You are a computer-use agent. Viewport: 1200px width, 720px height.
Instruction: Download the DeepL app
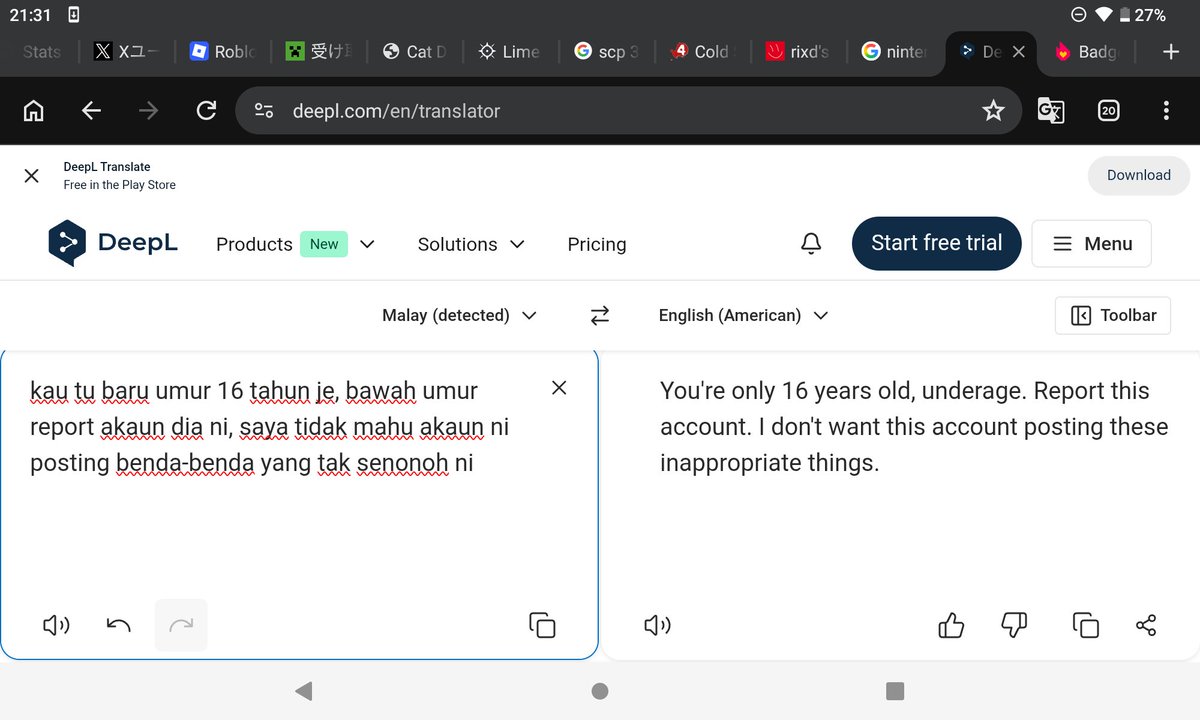point(1139,175)
